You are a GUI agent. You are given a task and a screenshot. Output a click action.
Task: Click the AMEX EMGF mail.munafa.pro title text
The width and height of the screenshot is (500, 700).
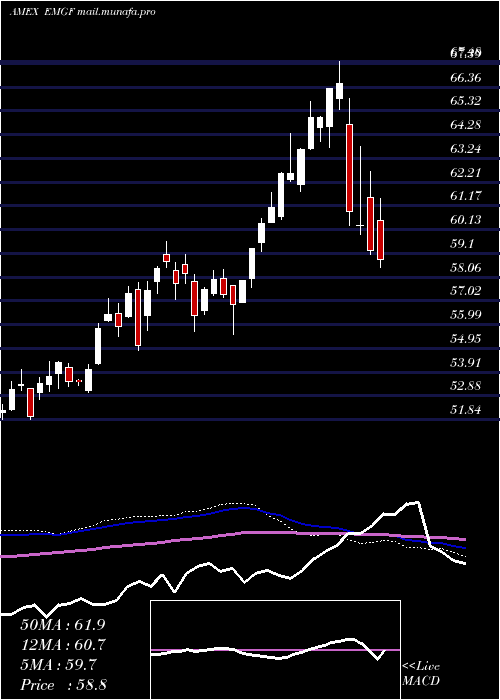pos(83,12)
